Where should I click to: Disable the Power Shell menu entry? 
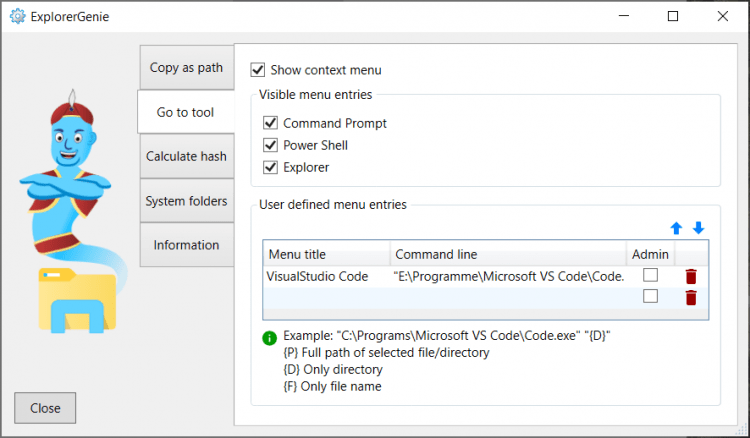[270, 145]
